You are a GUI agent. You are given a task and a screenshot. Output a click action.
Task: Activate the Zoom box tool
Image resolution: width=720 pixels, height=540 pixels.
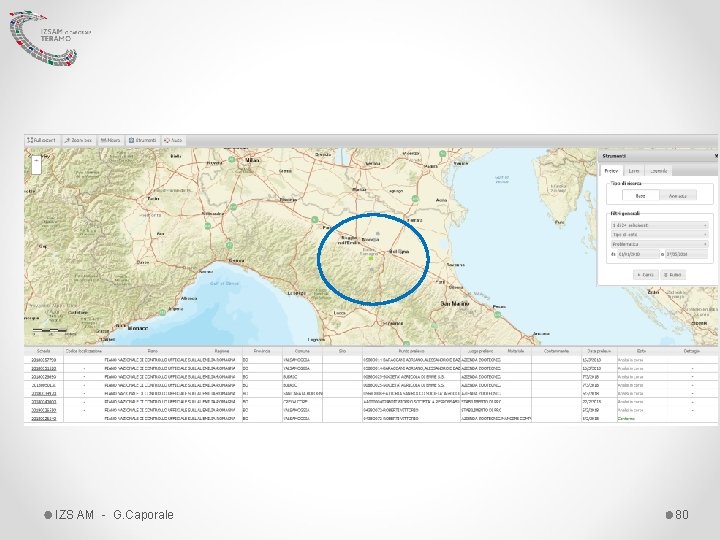point(78,140)
